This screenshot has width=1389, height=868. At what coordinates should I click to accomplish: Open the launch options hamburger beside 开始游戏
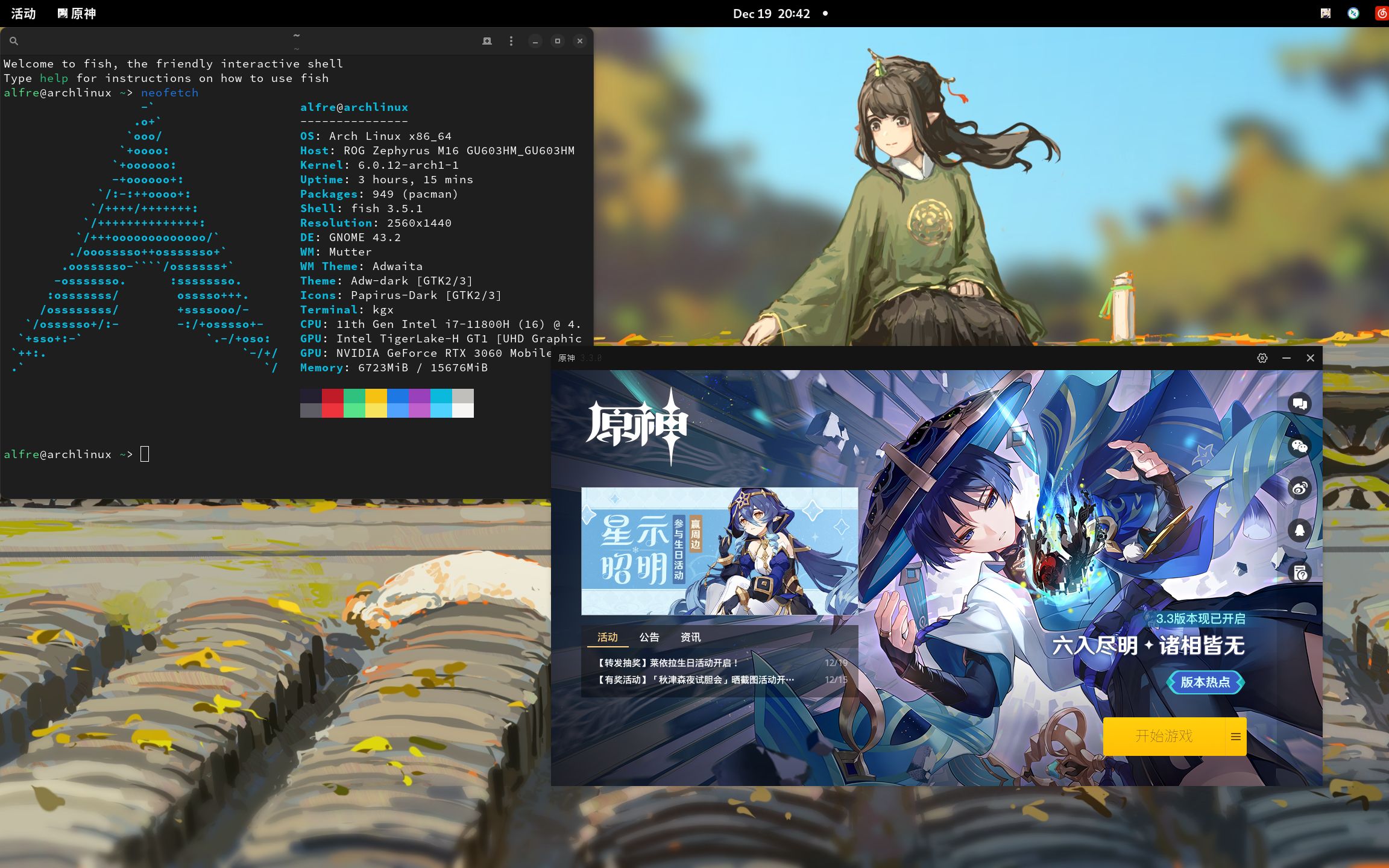(1236, 736)
